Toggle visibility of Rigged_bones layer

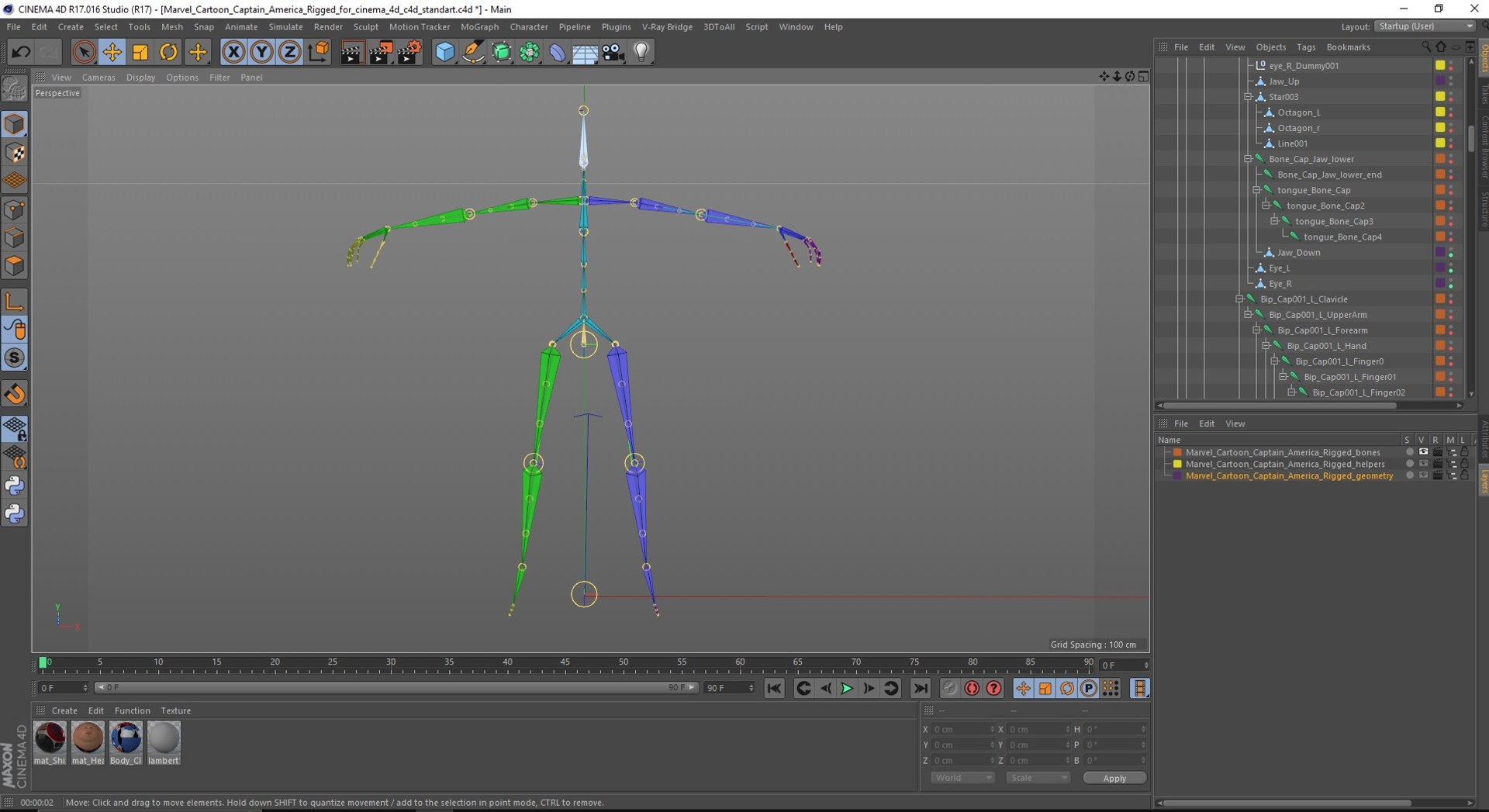tap(1423, 452)
